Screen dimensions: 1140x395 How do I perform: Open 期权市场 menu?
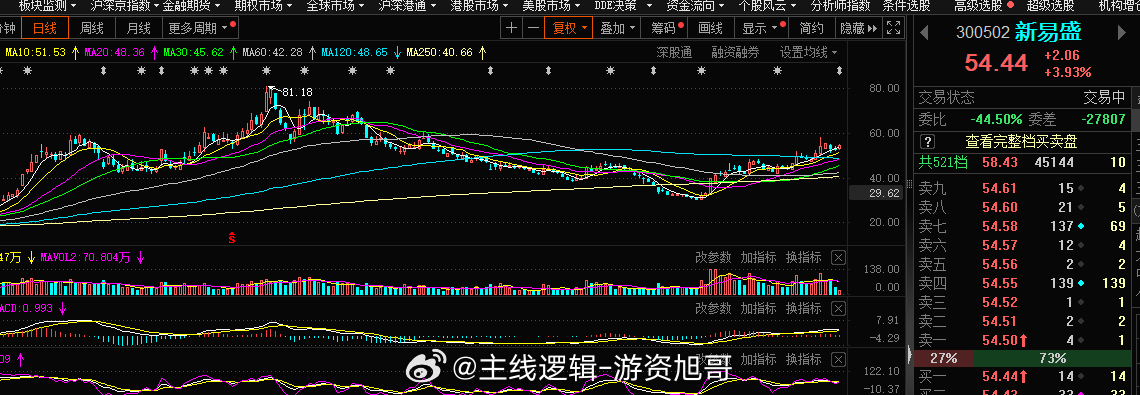[x=262, y=6]
